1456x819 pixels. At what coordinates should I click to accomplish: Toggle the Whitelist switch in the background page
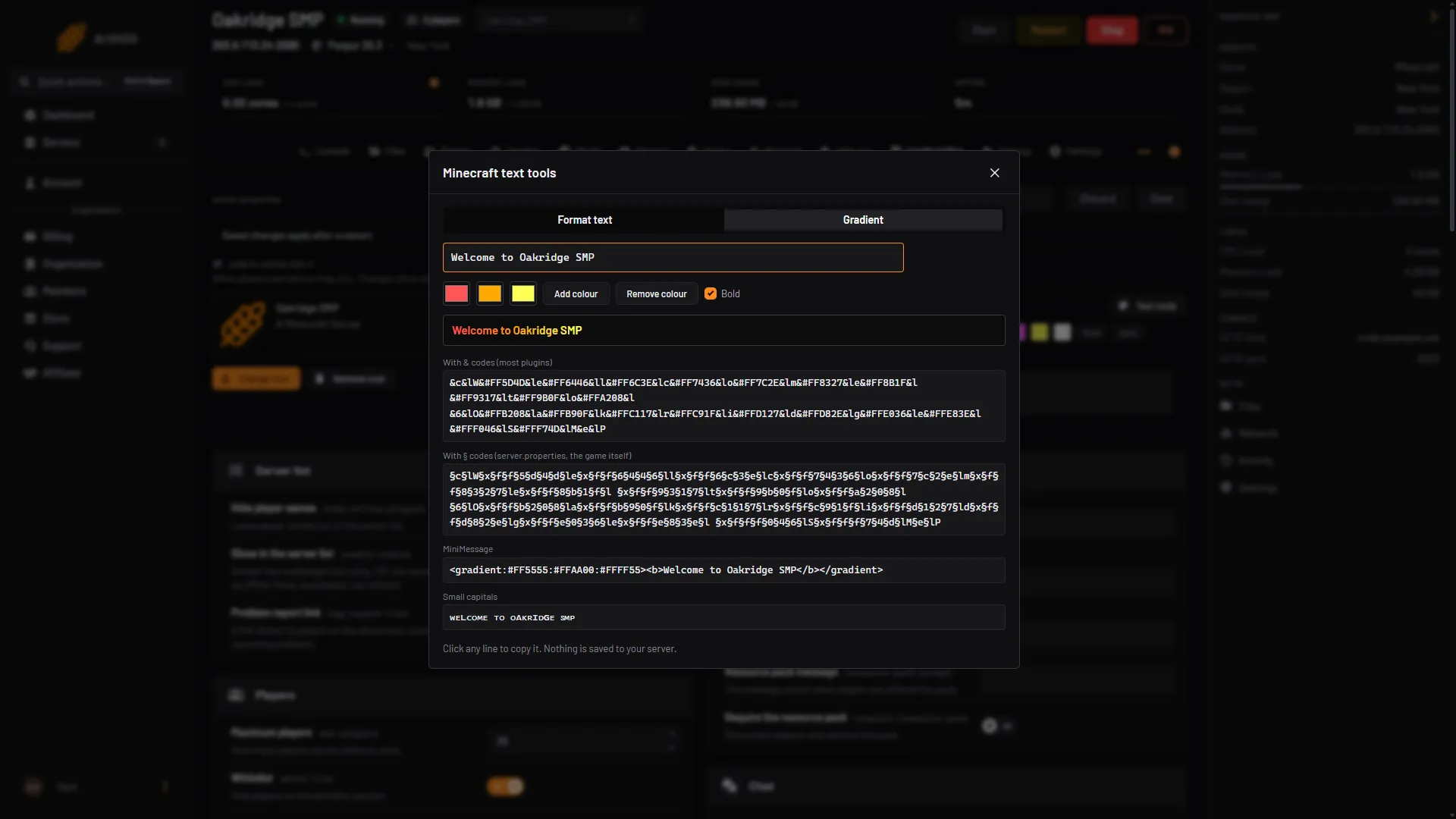pos(505,786)
